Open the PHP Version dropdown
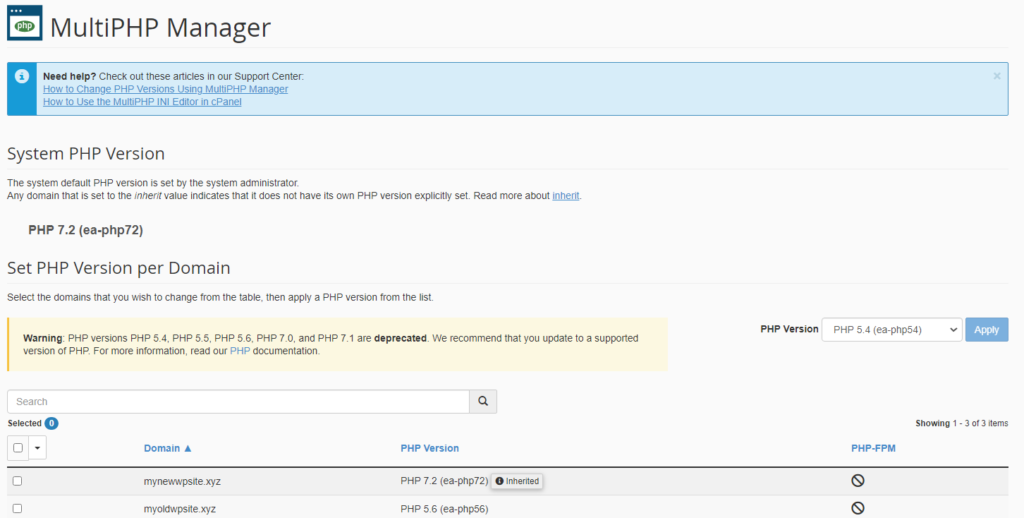 891,330
